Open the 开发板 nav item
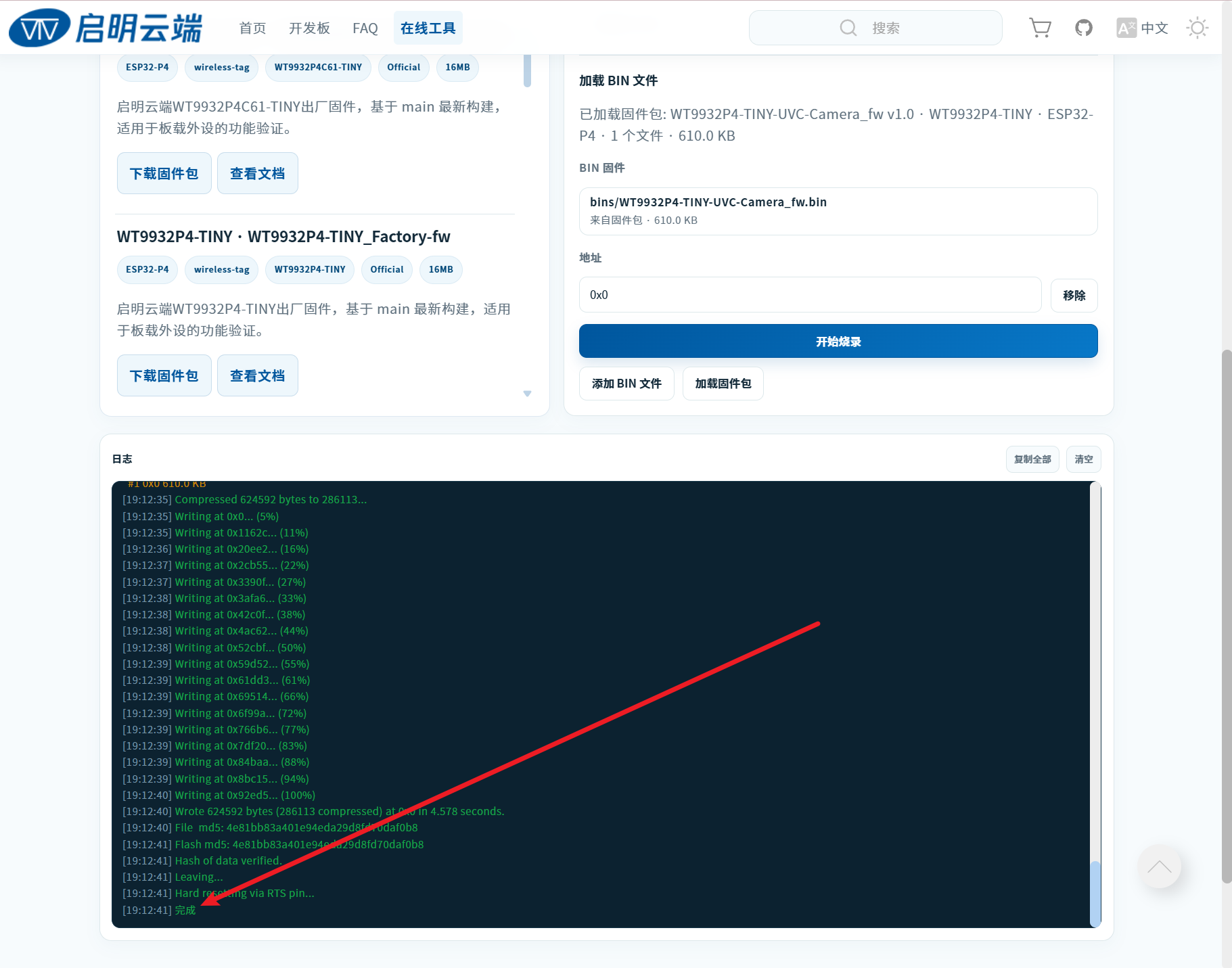Image resolution: width=1232 pixels, height=968 pixels. 309,28
